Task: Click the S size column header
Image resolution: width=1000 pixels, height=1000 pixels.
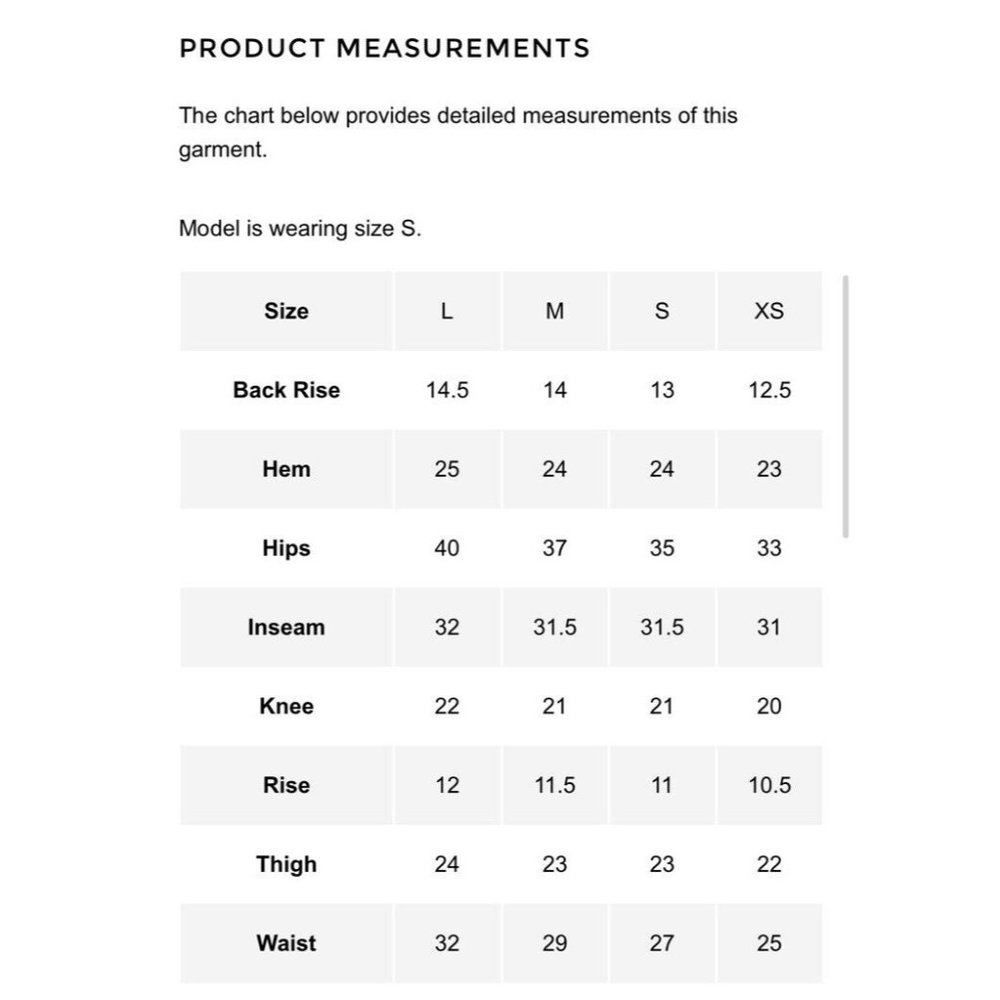Action: (x=662, y=311)
